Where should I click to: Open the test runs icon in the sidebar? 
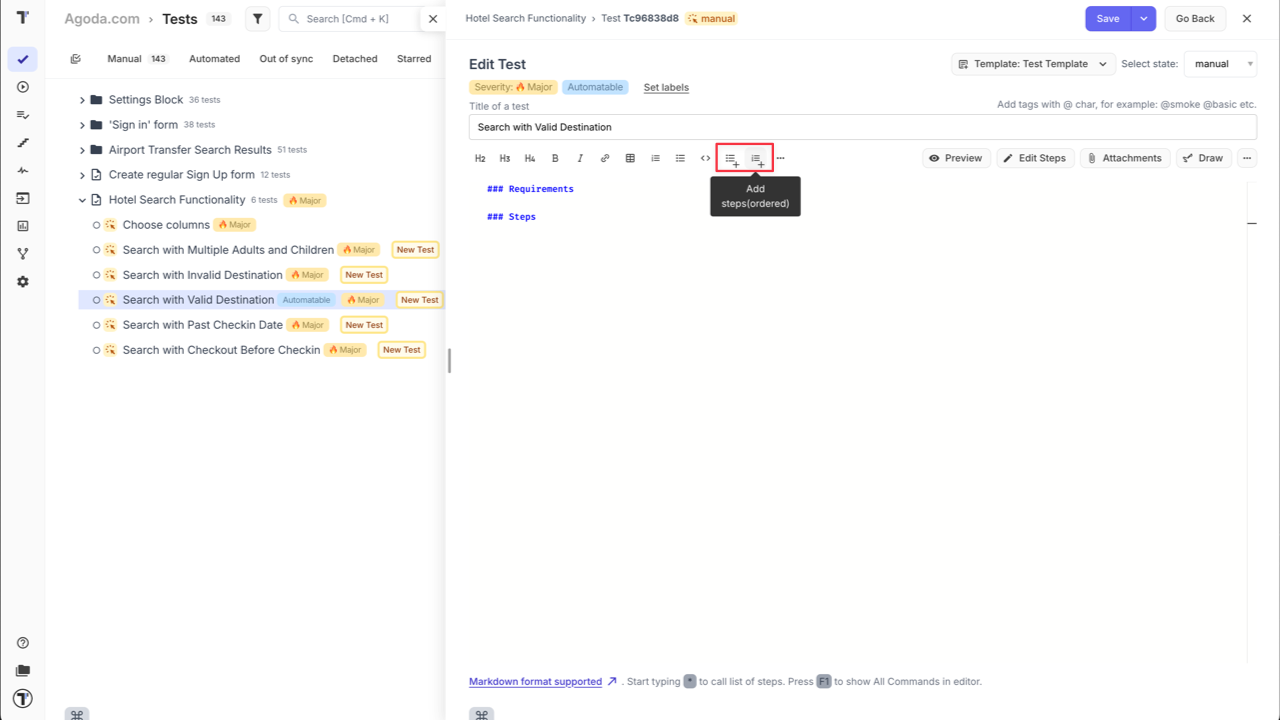22,87
